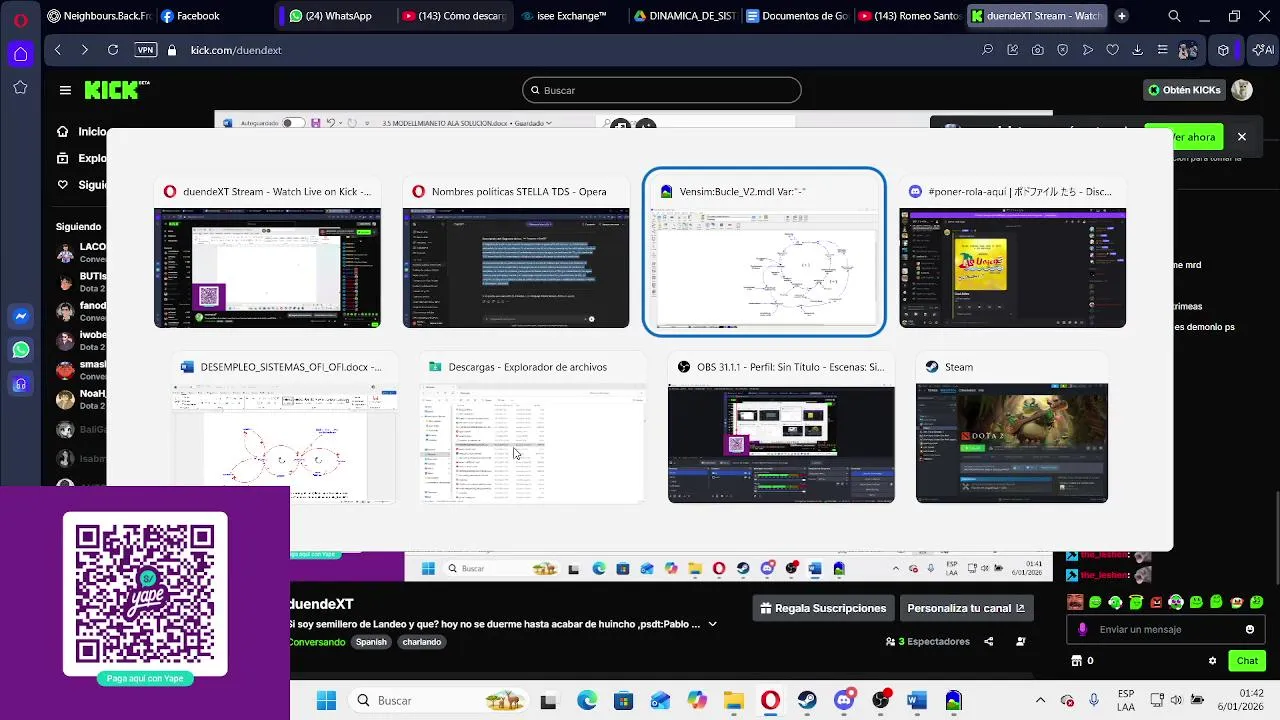
Task: Open the browser downloads icon
Action: (1137, 50)
